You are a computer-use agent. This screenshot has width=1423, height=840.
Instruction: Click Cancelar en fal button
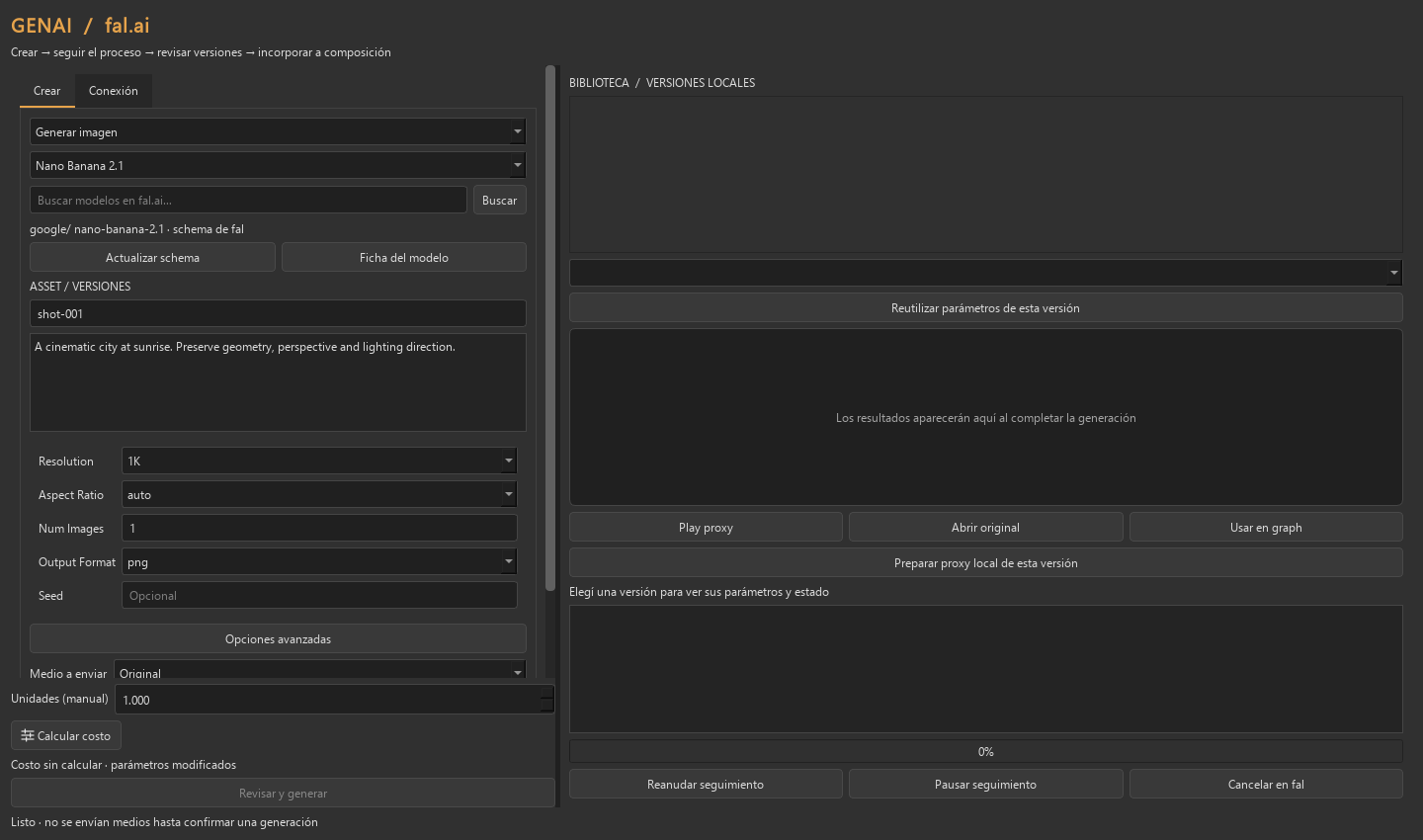click(1266, 784)
